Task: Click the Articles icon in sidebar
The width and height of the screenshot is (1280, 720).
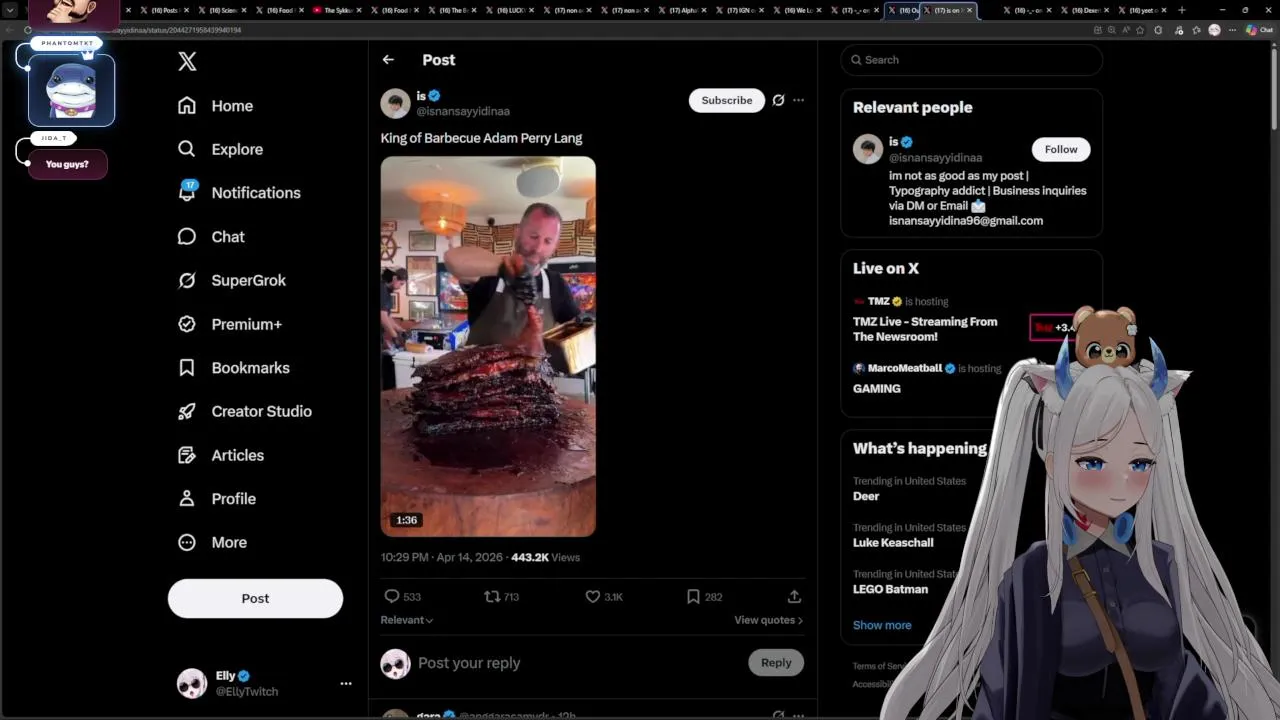Action: (187, 455)
